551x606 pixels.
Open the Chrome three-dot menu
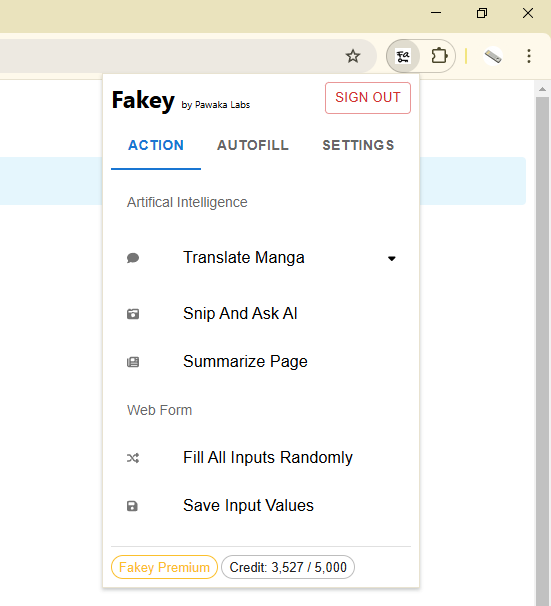529,56
